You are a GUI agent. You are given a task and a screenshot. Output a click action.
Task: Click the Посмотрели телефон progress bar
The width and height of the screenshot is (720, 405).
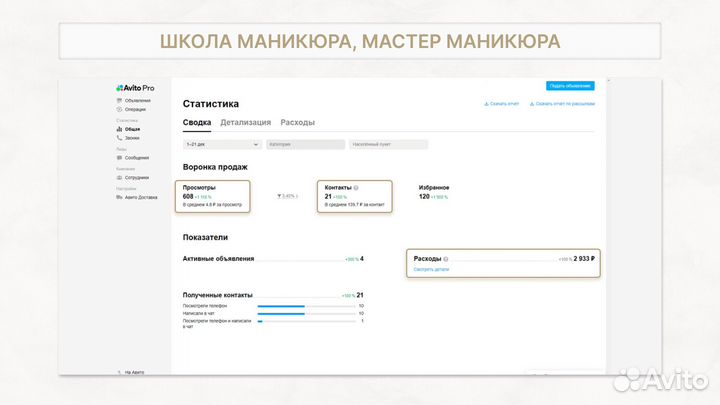pyautogui.click(x=306, y=306)
